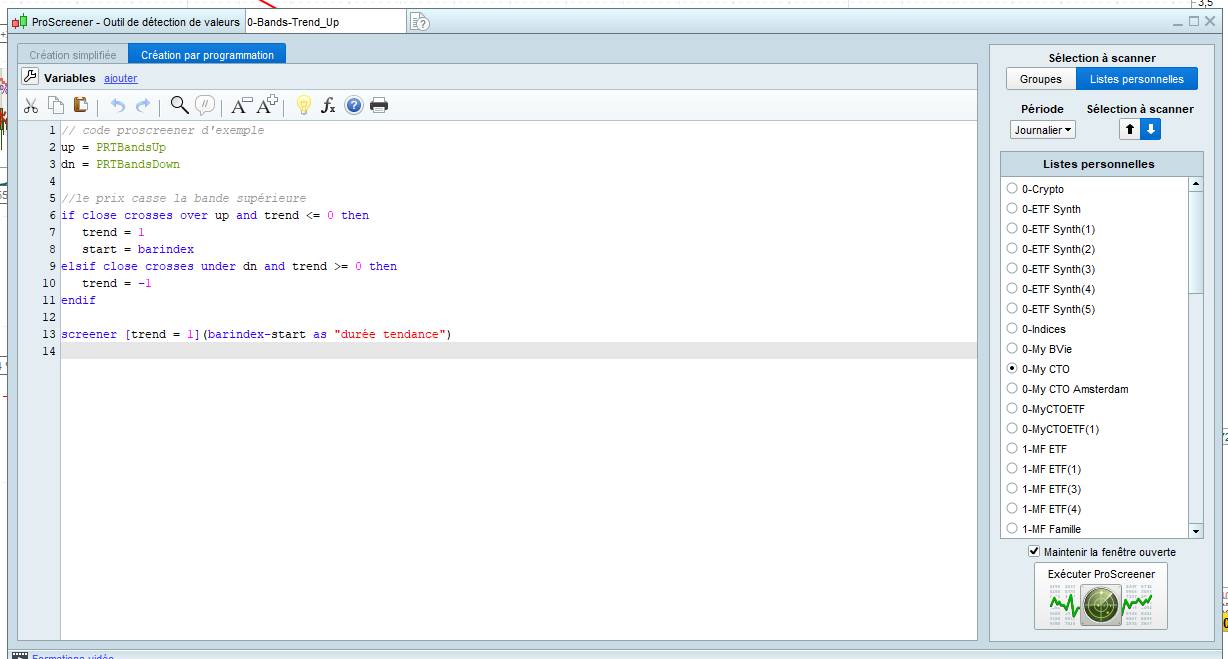Switch to the Groupes selection tab
This screenshot has height=659, width=1228.
[x=1040, y=79]
